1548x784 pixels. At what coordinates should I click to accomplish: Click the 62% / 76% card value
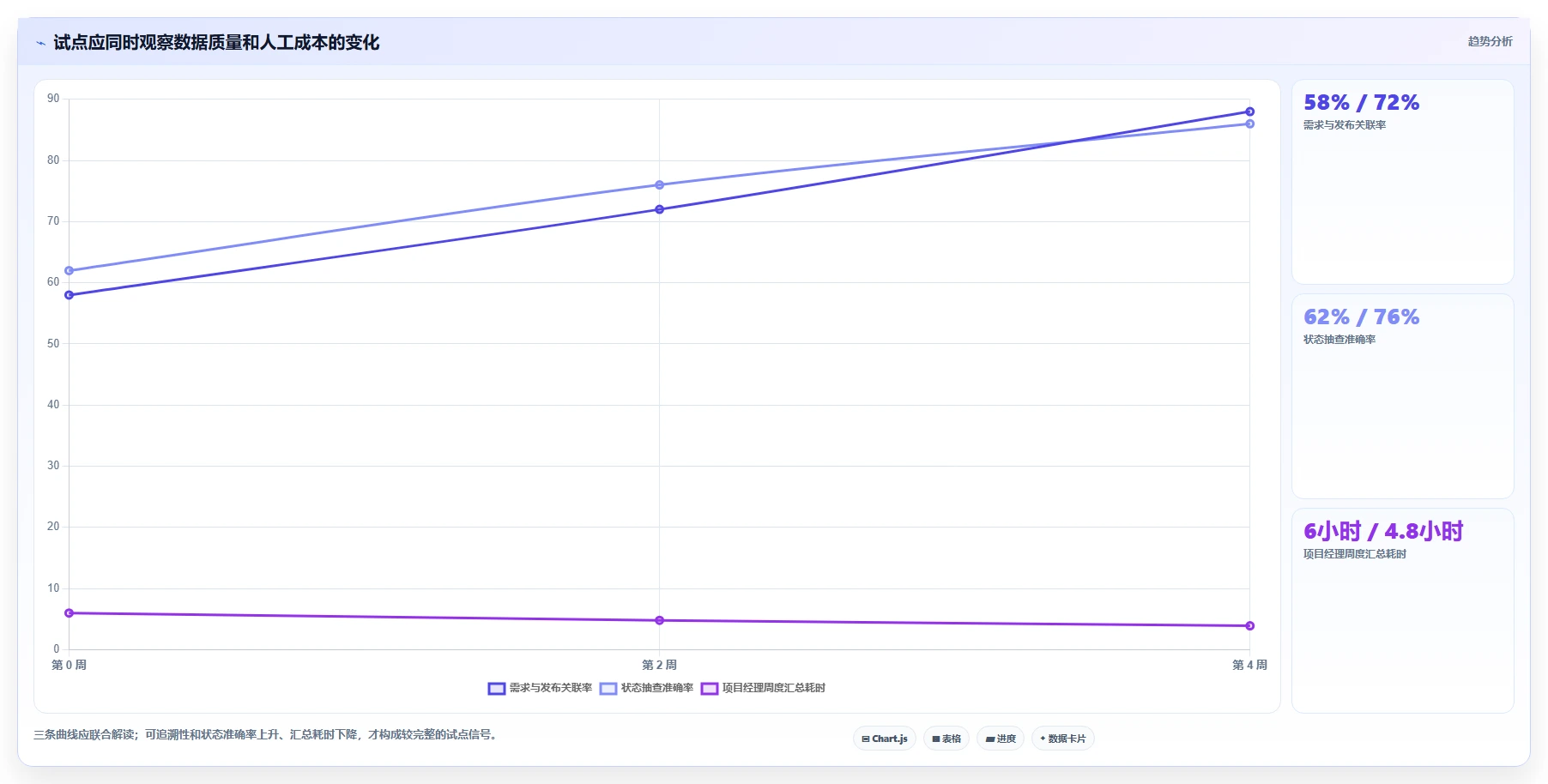coord(1361,317)
